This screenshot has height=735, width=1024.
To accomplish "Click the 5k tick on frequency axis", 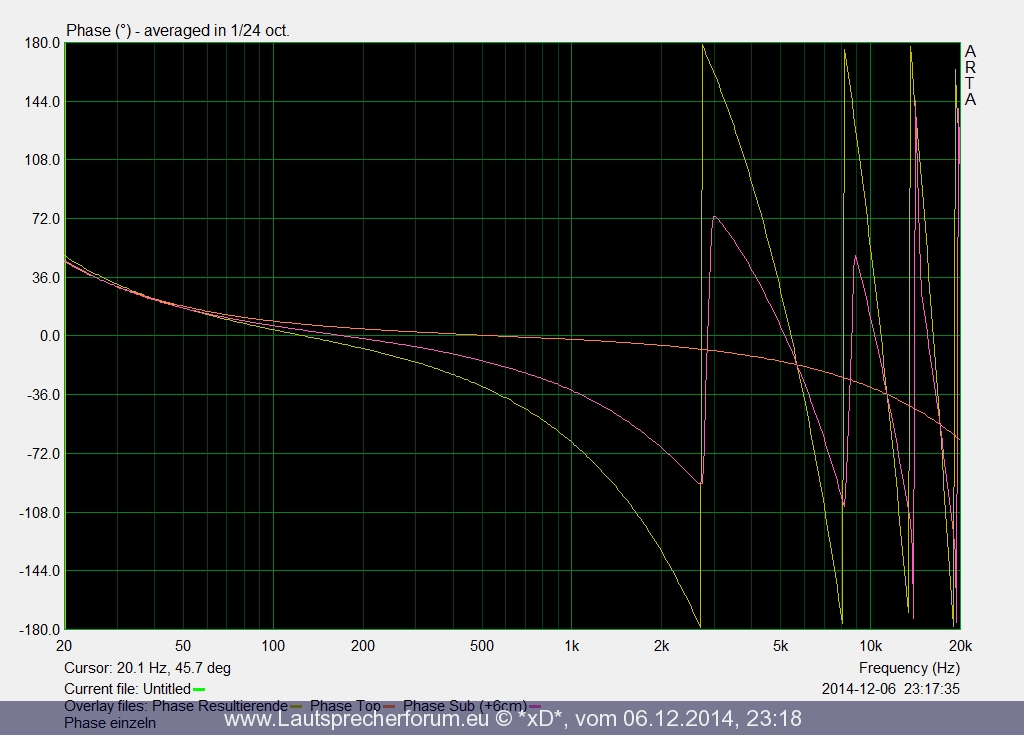I will point(780,646).
